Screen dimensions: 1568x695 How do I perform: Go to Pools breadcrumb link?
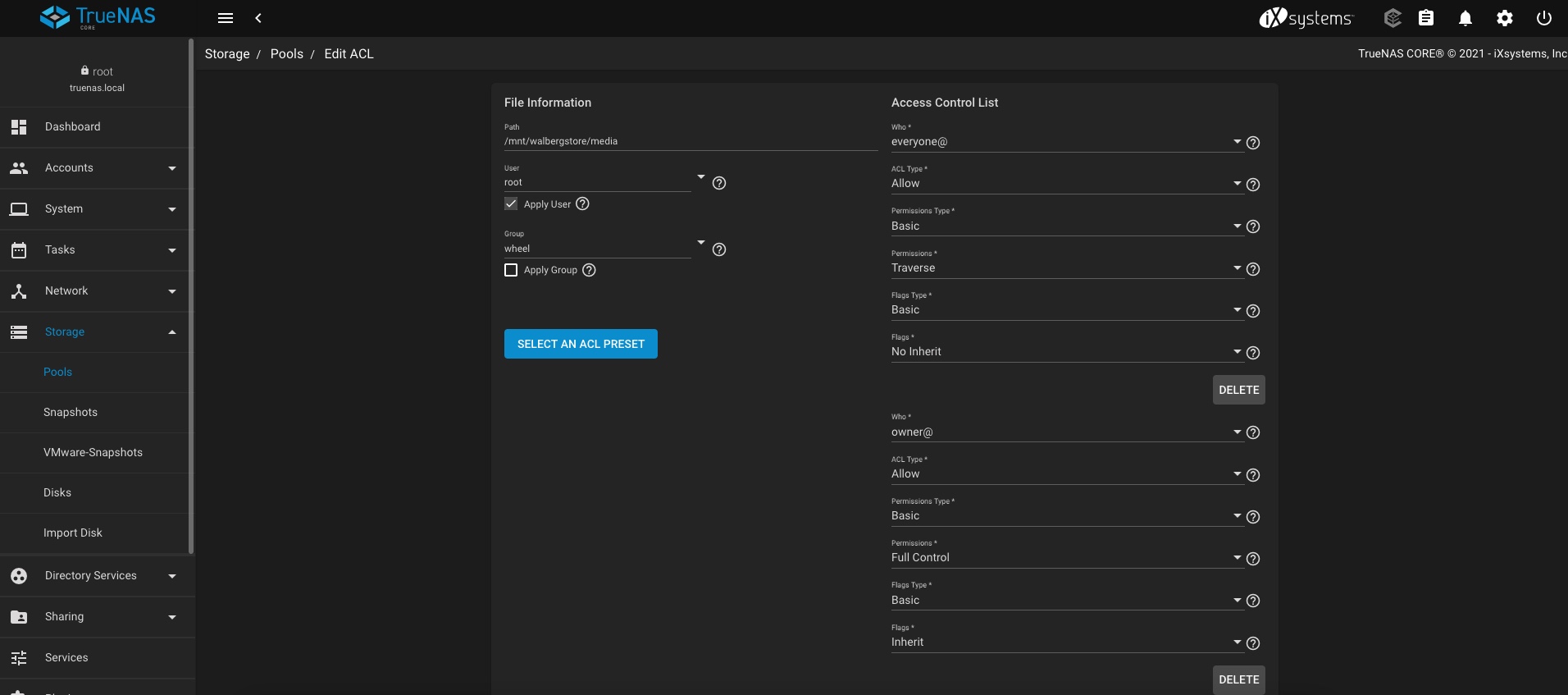click(x=287, y=54)
